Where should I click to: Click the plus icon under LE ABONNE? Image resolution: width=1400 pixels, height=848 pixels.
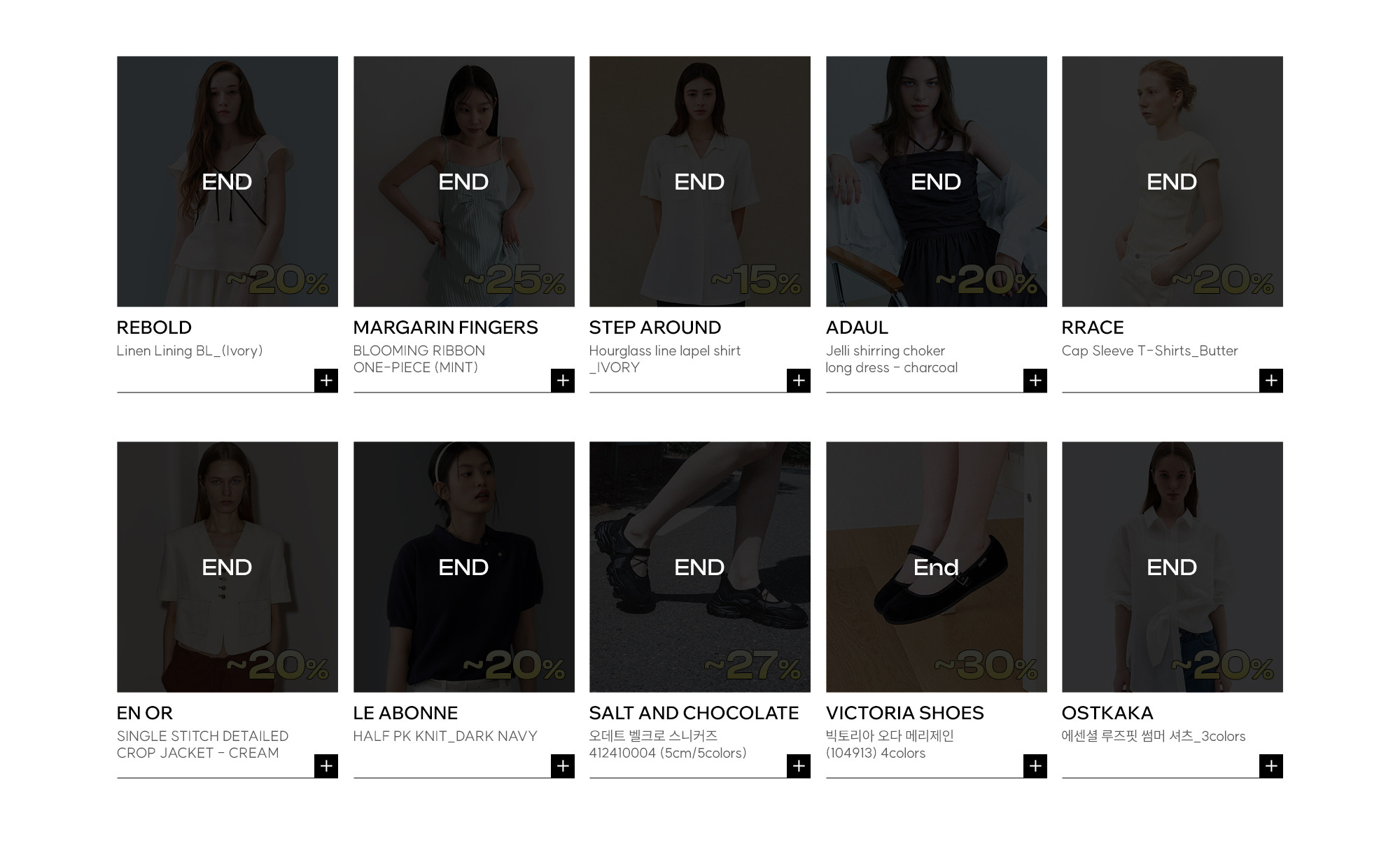pyautogui.click(x=563, y=766)
